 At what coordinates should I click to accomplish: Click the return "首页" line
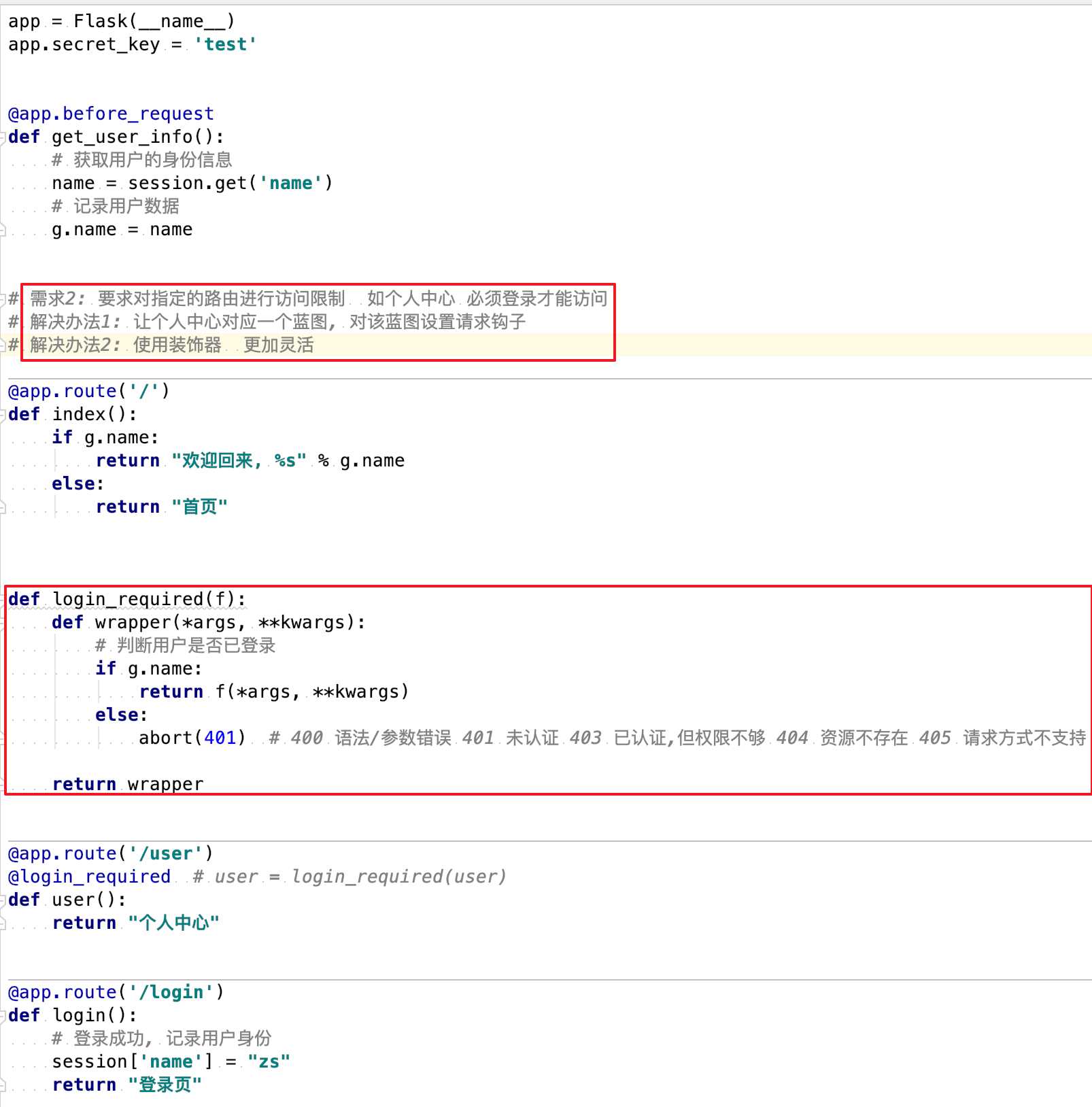[x=162, y=507]
